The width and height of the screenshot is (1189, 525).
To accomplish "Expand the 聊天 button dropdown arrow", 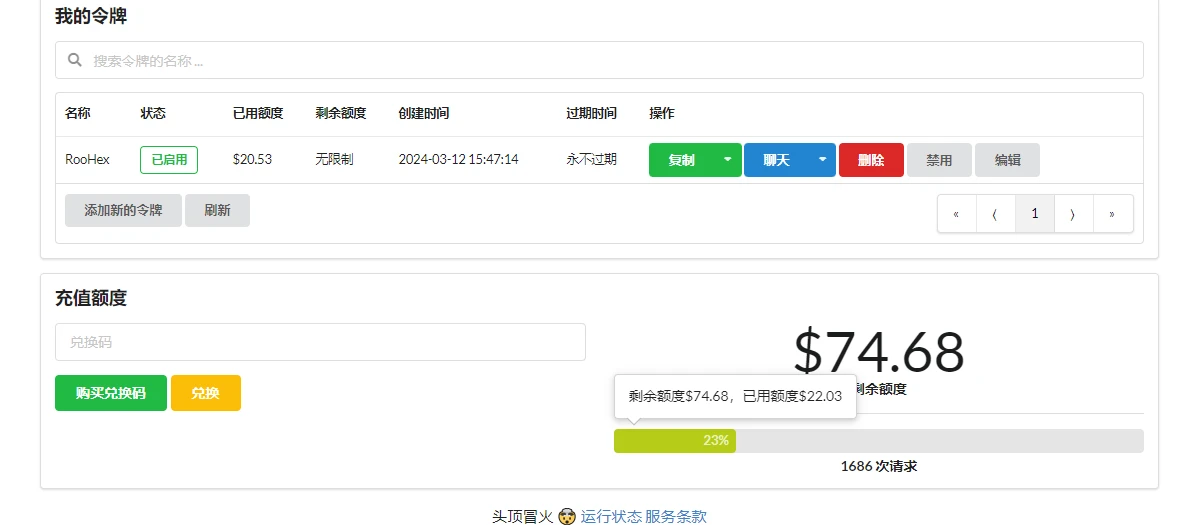I will pos(822,160).
